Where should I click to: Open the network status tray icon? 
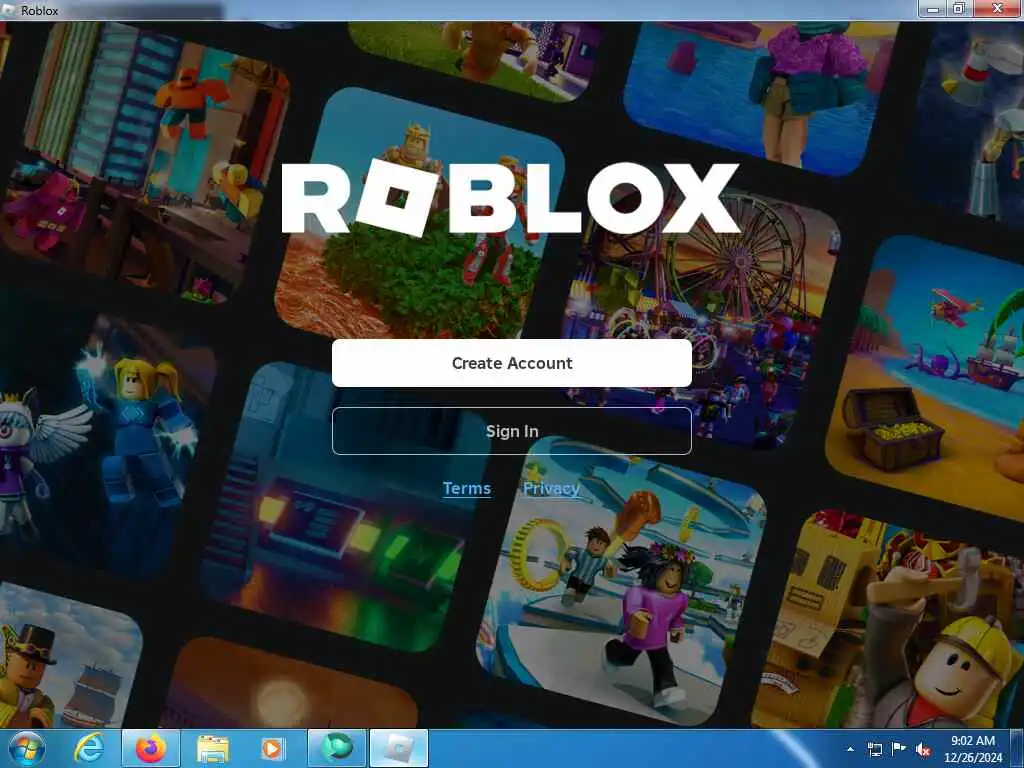[x=874, y=750]
